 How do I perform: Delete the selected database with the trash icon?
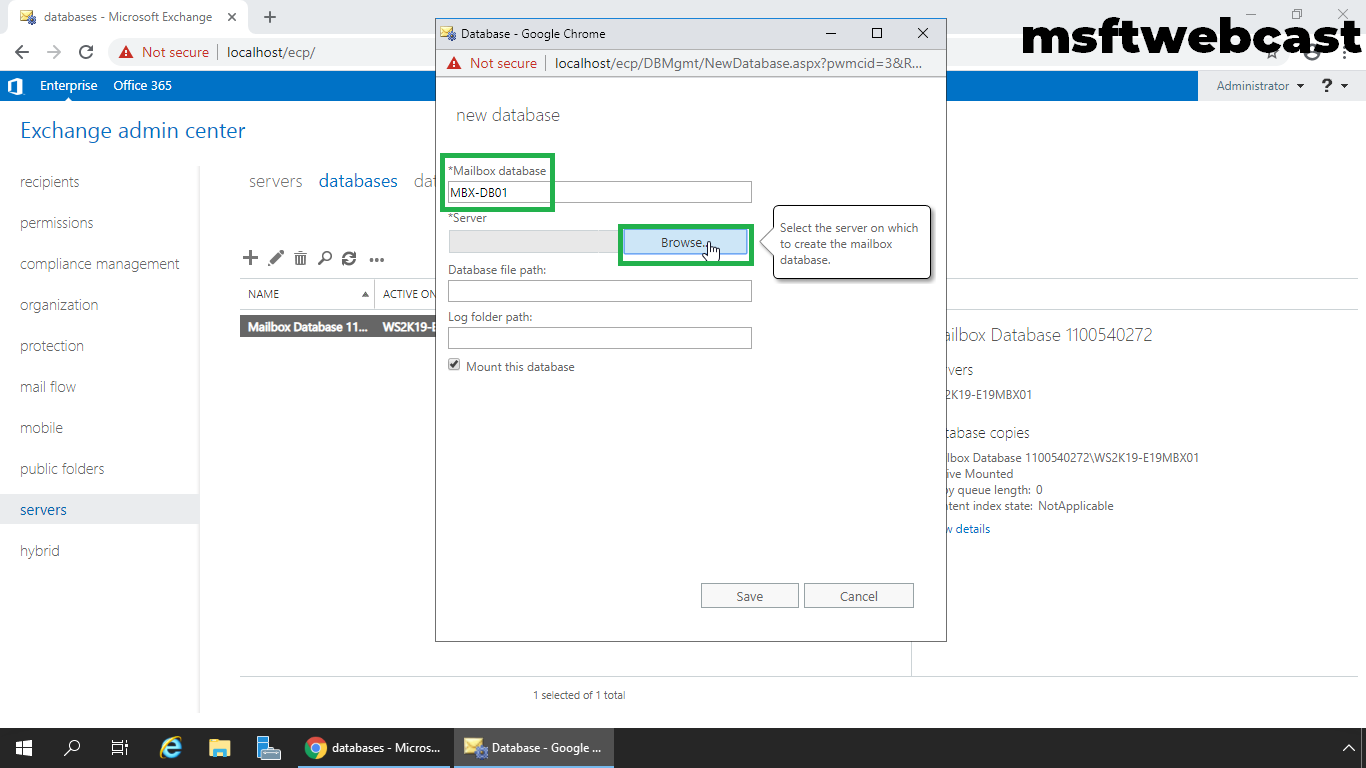pos(300,258)
